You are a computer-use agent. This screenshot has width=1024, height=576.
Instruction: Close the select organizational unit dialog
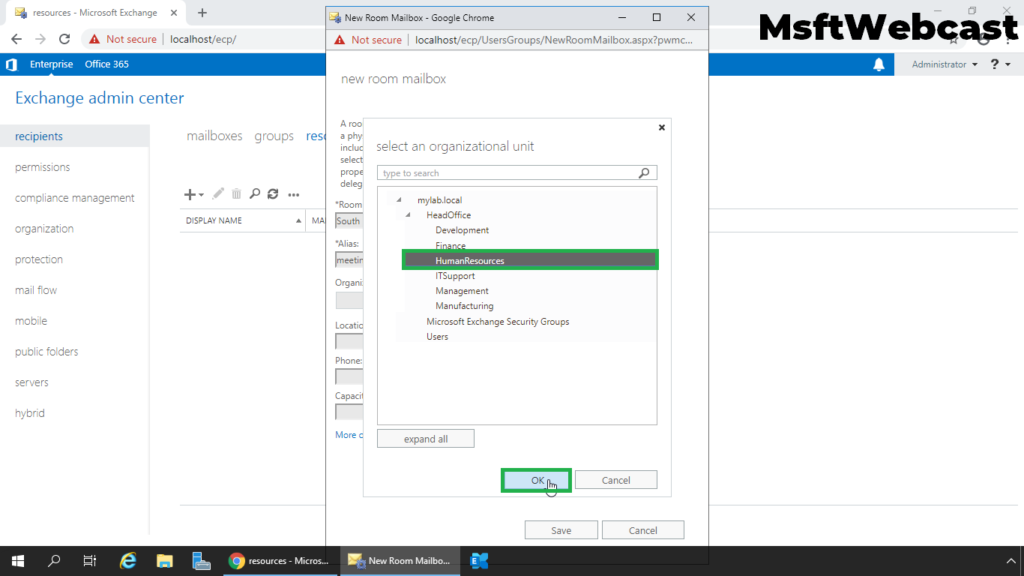pyautogui.click(x=662, y=127)
